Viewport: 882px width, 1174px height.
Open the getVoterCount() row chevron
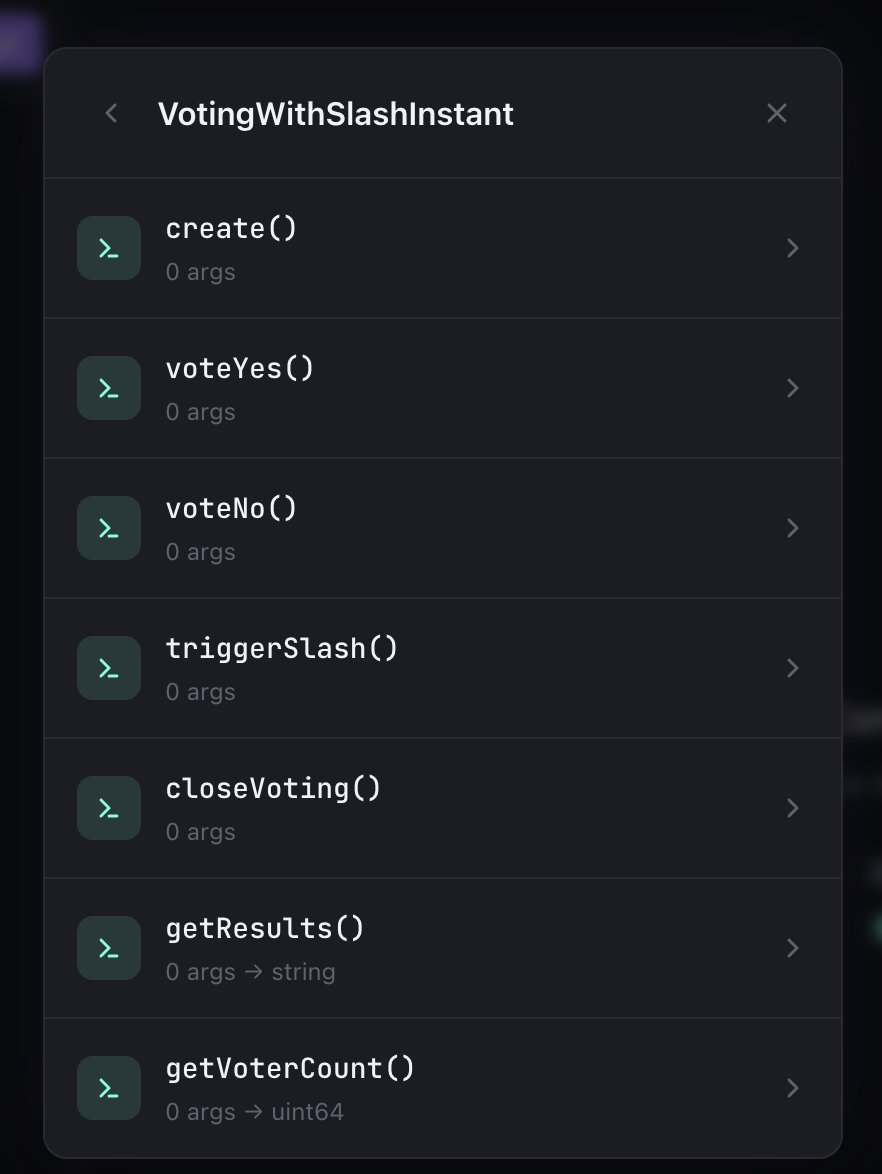(793, 1088)
